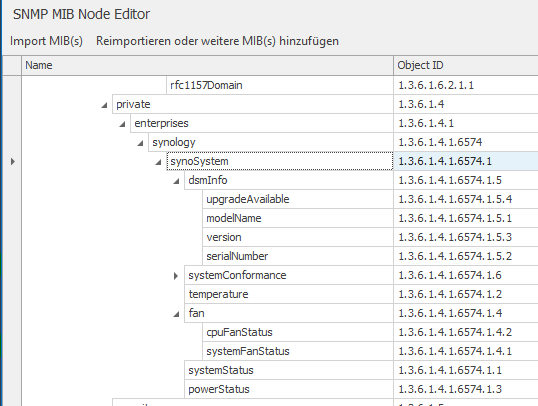
Task: Select the systemFanStatus node
Action: [298, 351]
